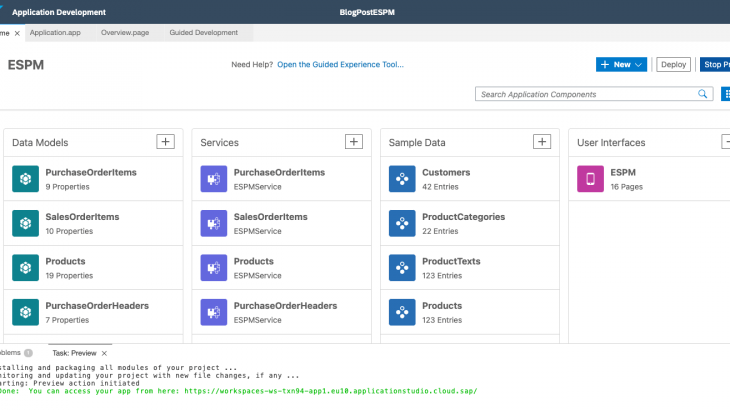Click the ESPM user interface icon
Screen dimensions: 730x410
(590, 179)
